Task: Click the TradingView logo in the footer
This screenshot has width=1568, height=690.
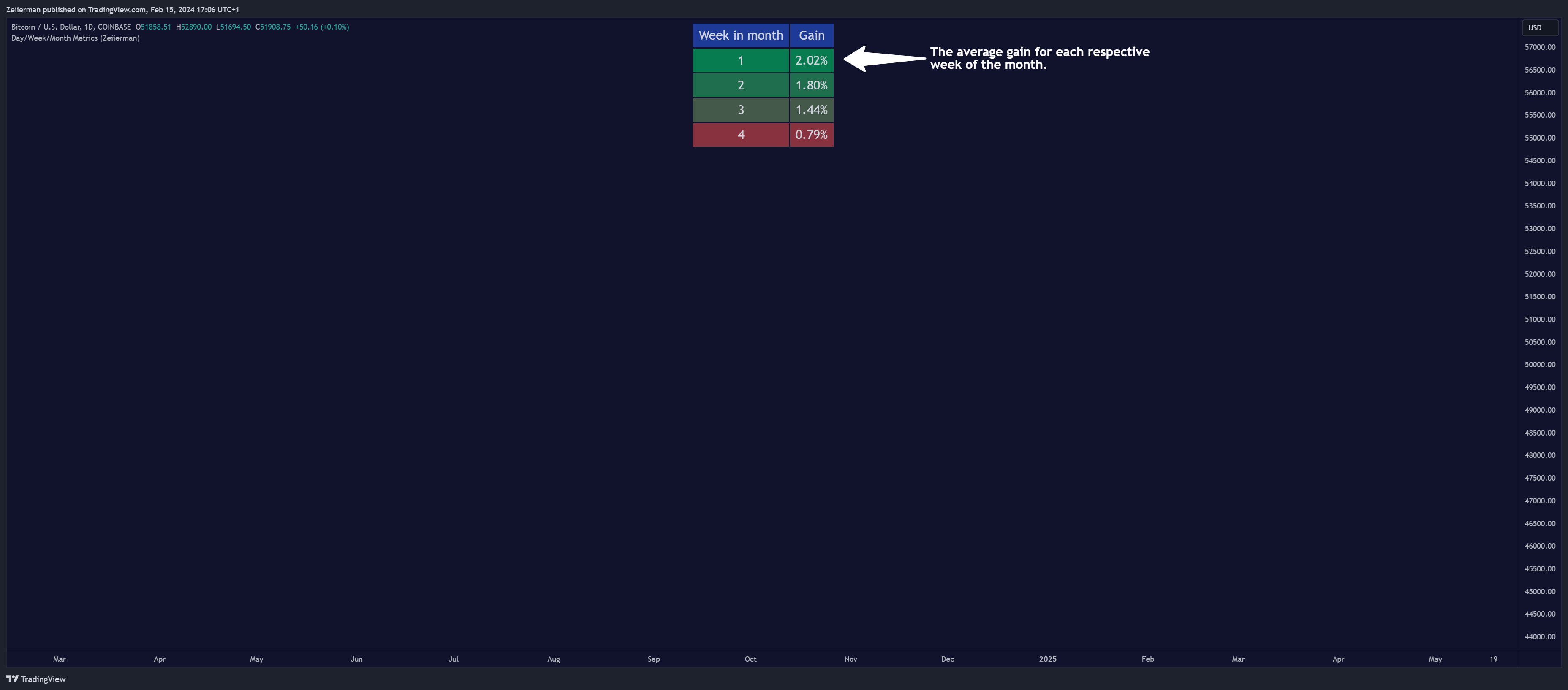Action: point(36,679)
